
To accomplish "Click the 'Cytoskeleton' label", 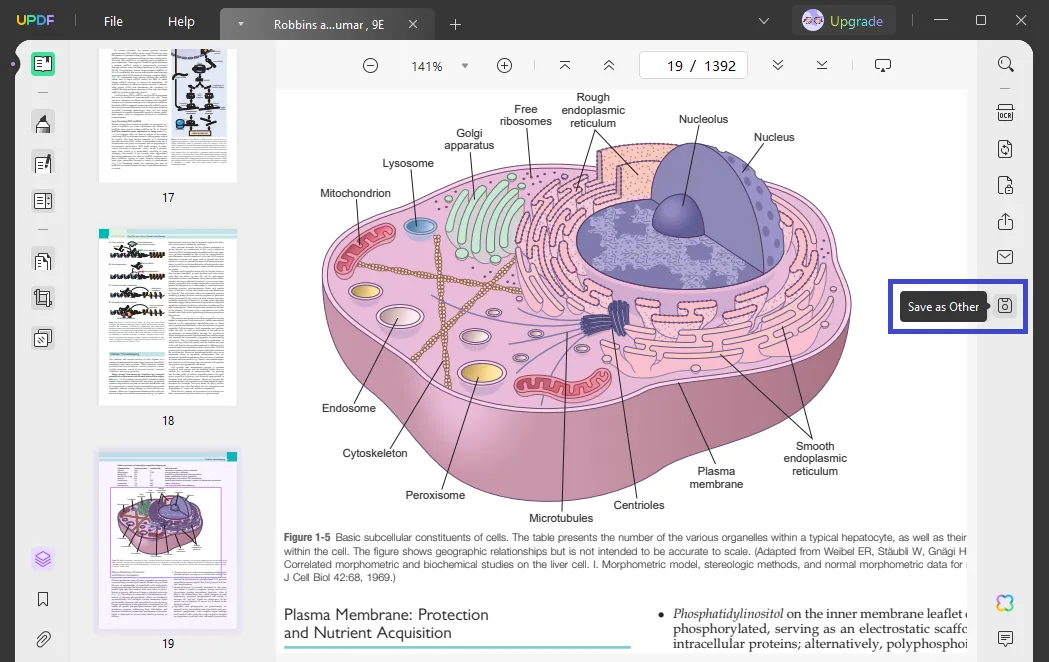I will (x=375, y=453).
